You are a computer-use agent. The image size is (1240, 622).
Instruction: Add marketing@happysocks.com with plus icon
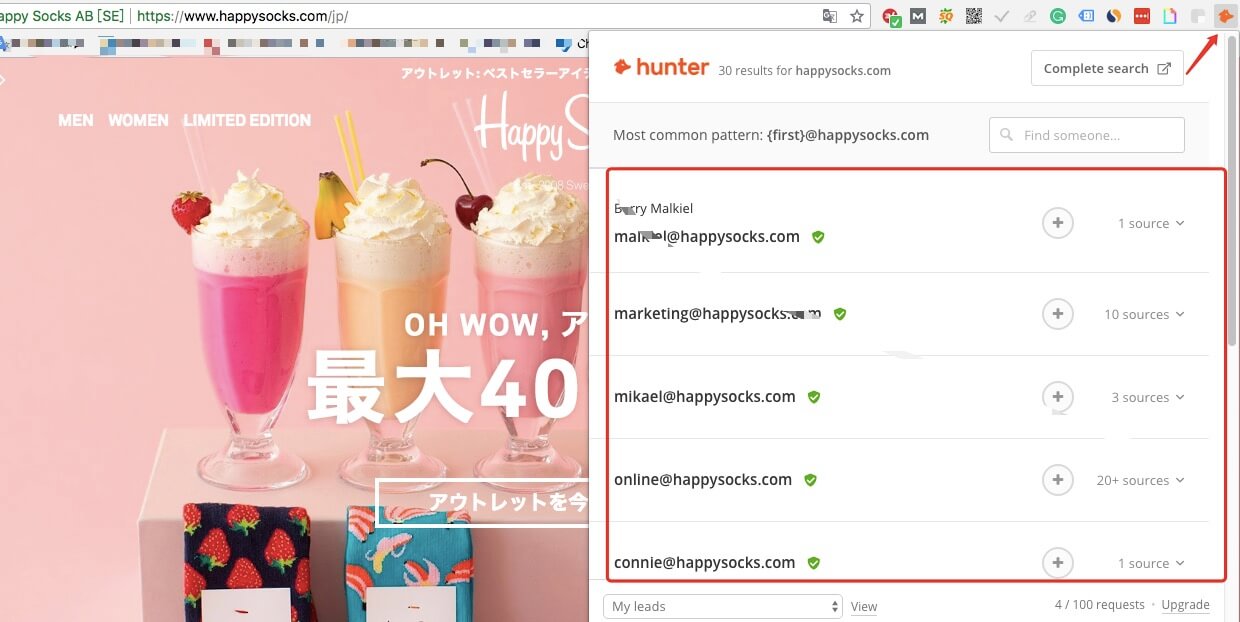tap(1057, 313)
